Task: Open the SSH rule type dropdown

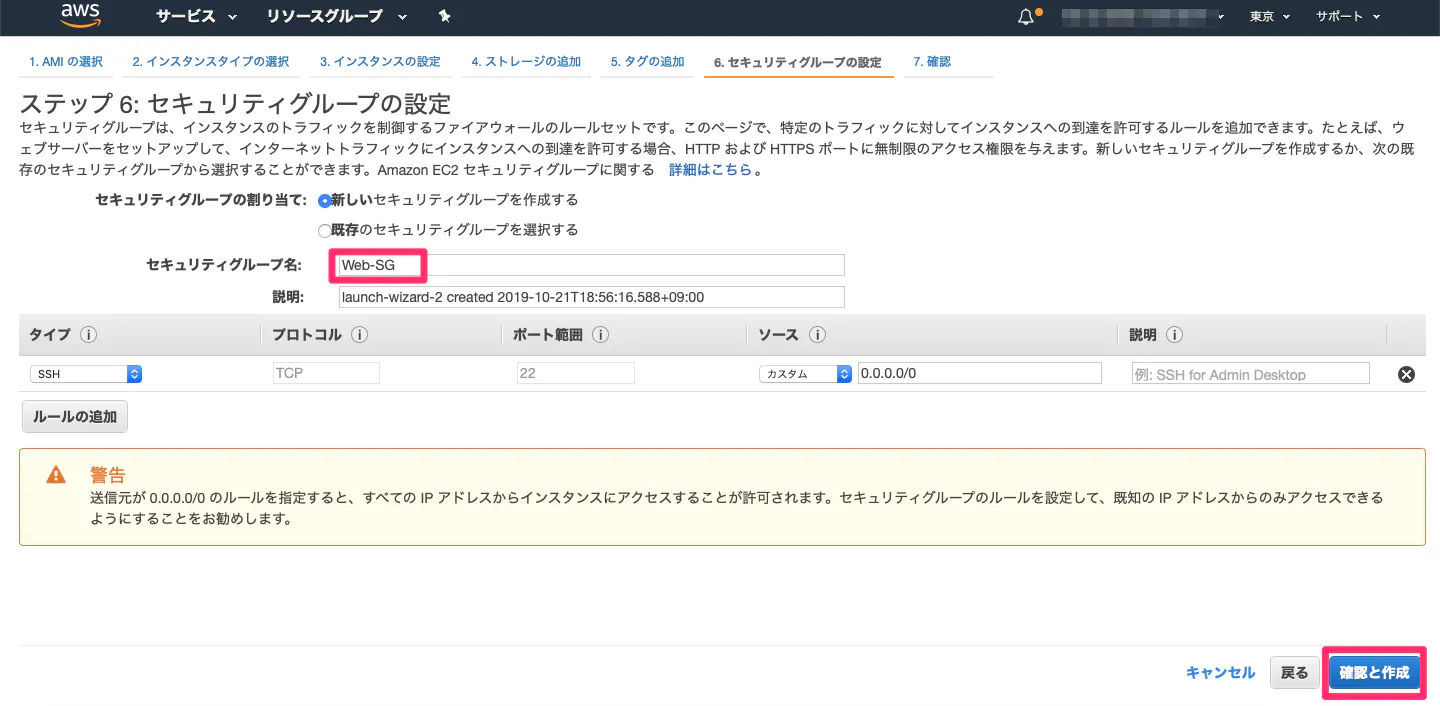Action: [x=86, y=373]
